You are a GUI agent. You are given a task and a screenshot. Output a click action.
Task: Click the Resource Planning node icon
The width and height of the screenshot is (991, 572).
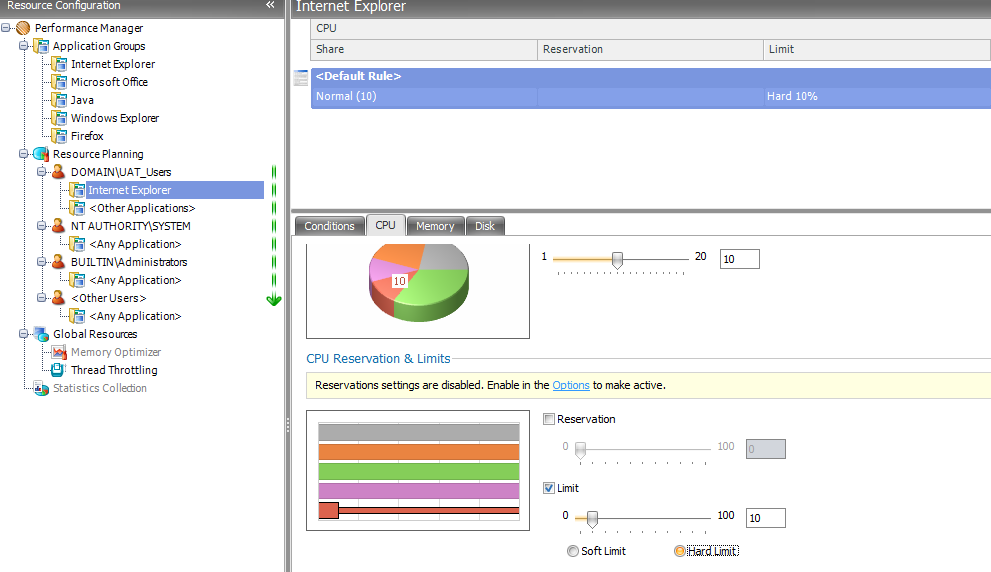coord(41,154)
